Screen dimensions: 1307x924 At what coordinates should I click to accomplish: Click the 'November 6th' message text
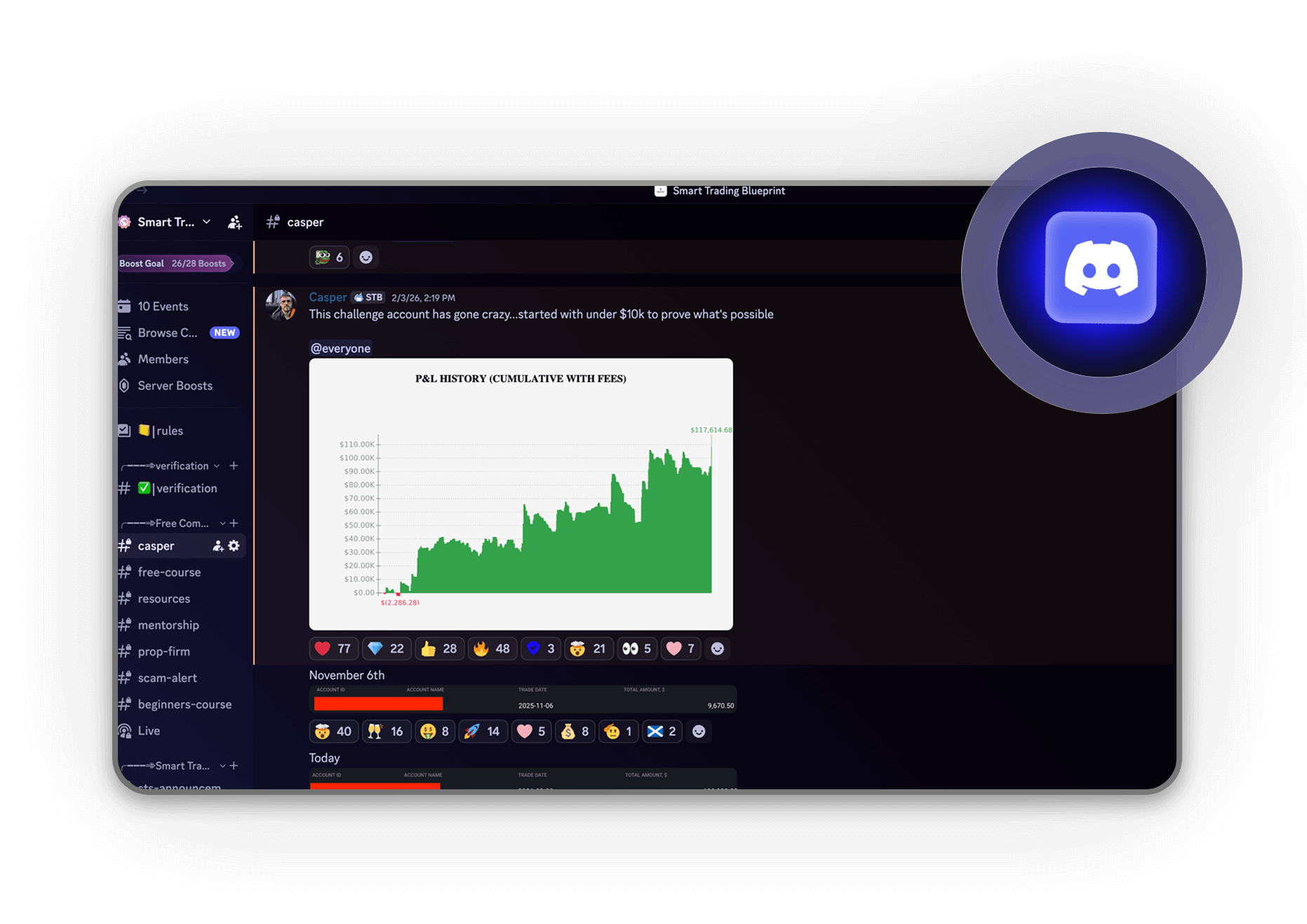[x=347, y=675]
